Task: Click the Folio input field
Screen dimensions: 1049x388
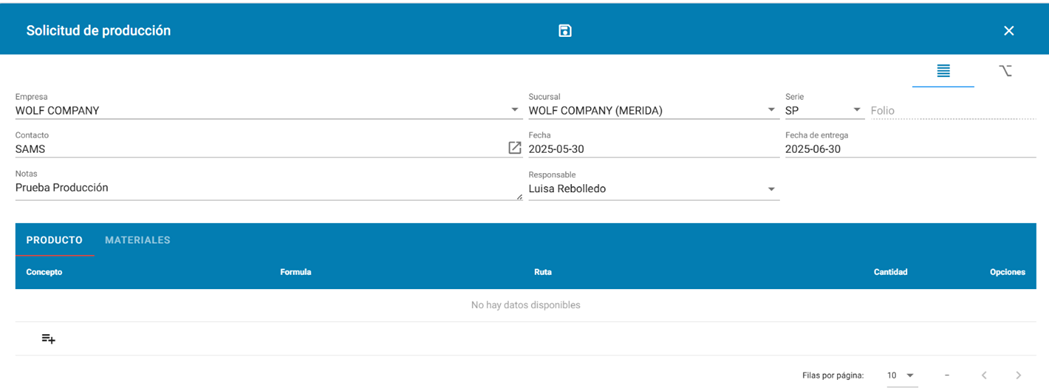Action: coord(952,110)
